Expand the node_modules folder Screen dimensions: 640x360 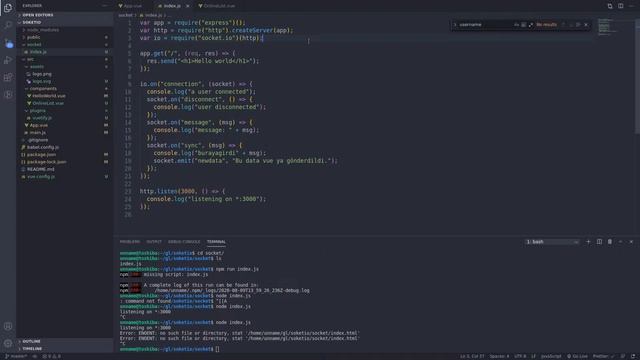pos(64,30)
